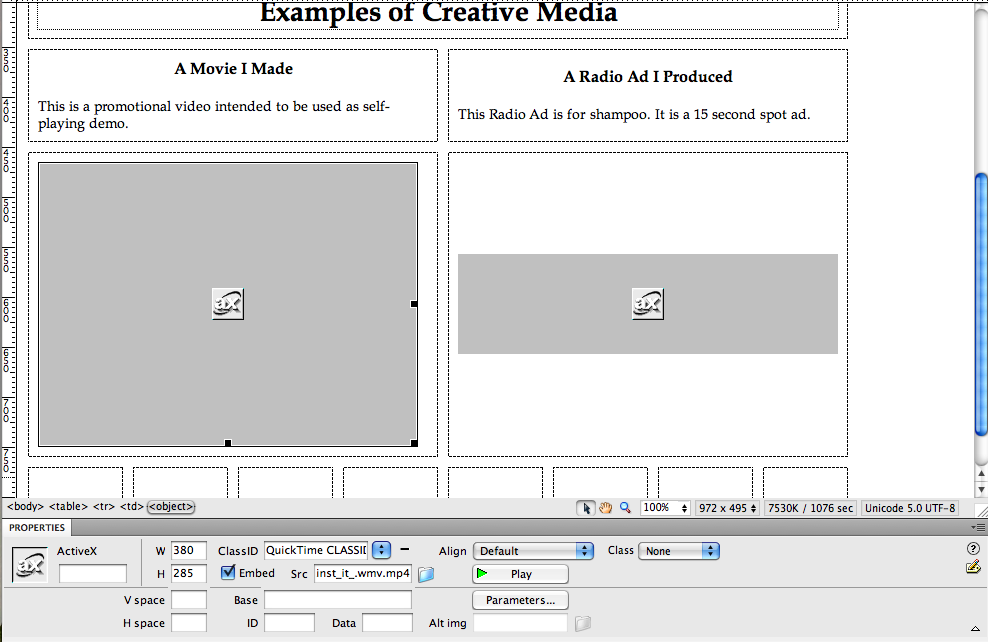Toggle the Embed checkbox
988x642 pixels.
pos(229,573)
